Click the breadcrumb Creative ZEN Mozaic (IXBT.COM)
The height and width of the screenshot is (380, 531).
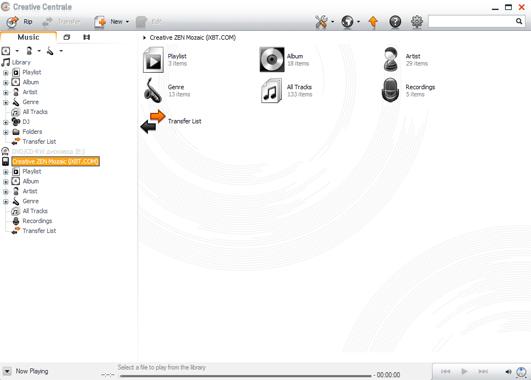point(193,38)
